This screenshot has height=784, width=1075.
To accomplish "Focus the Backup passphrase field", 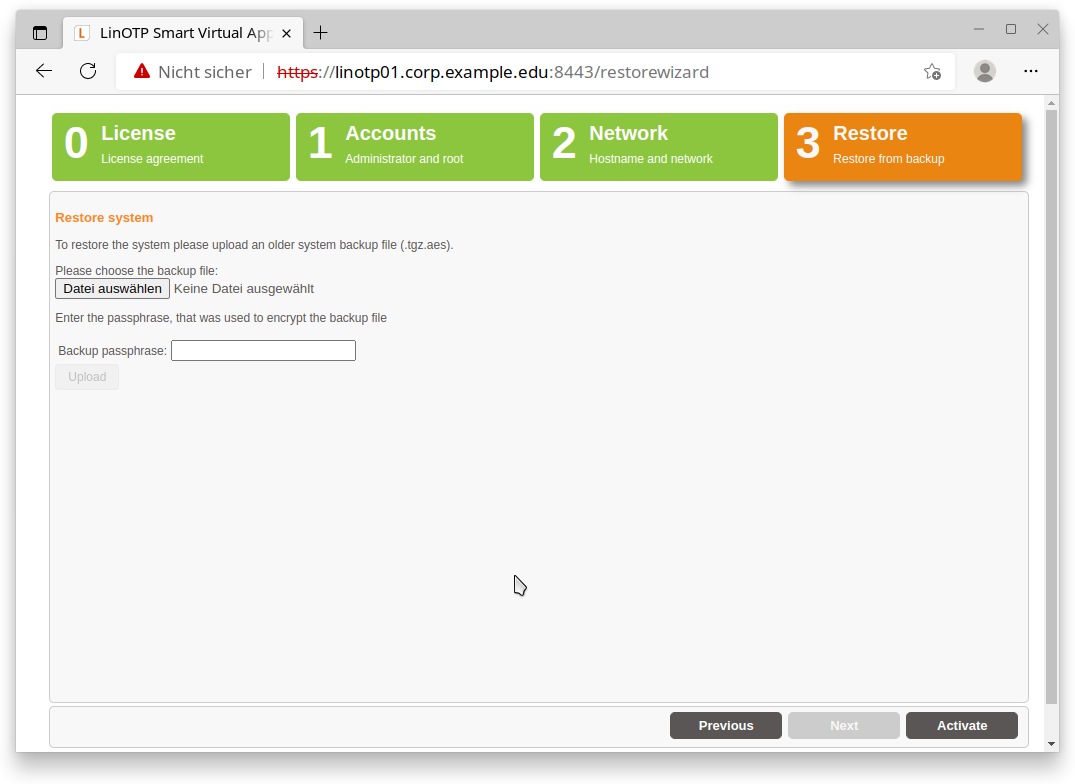I will tap(263, 351).
